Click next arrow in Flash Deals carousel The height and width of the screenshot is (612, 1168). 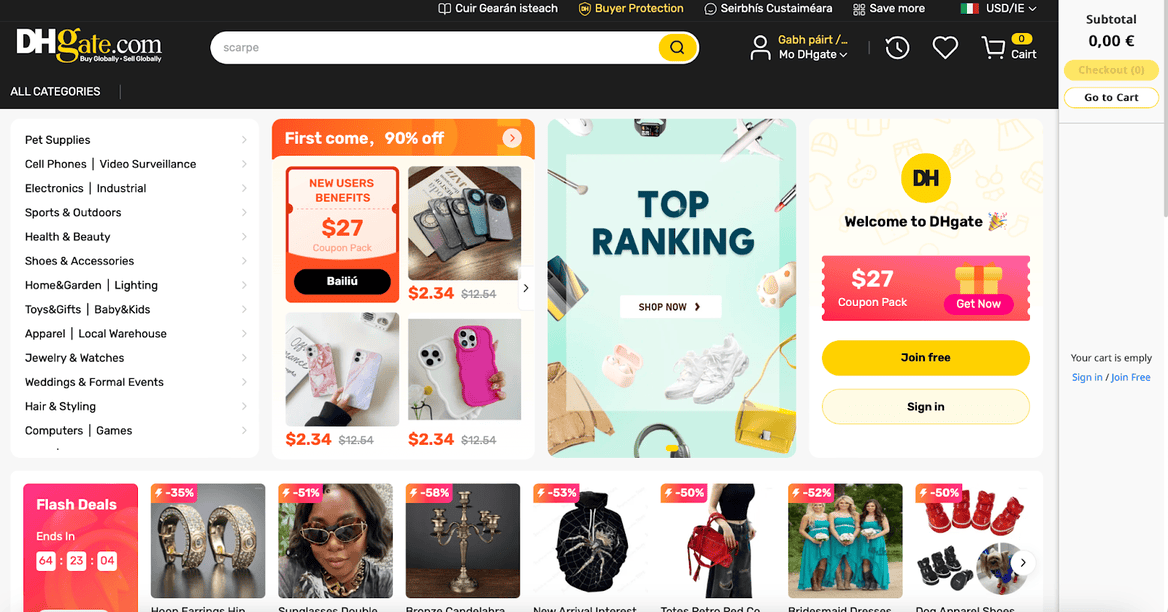pyautogui.click(x=1023, y=563)
